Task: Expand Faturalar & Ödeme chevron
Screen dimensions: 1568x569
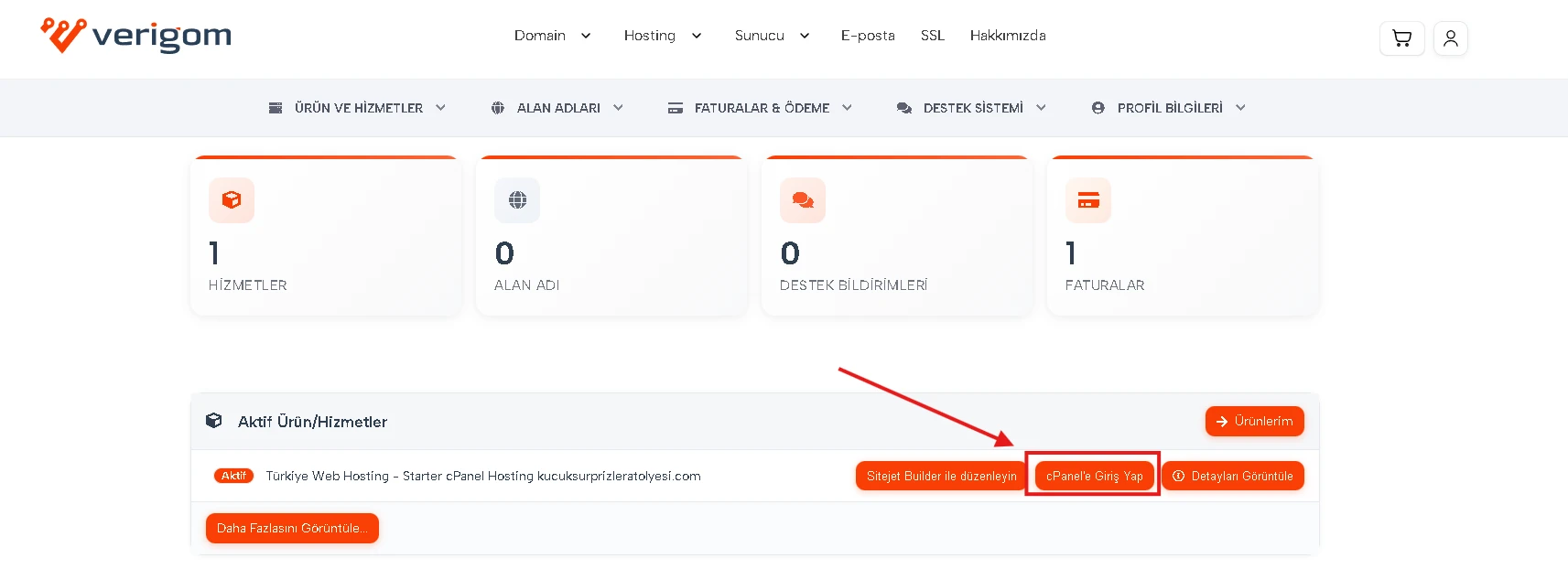Action: click(x=847, y=108)
